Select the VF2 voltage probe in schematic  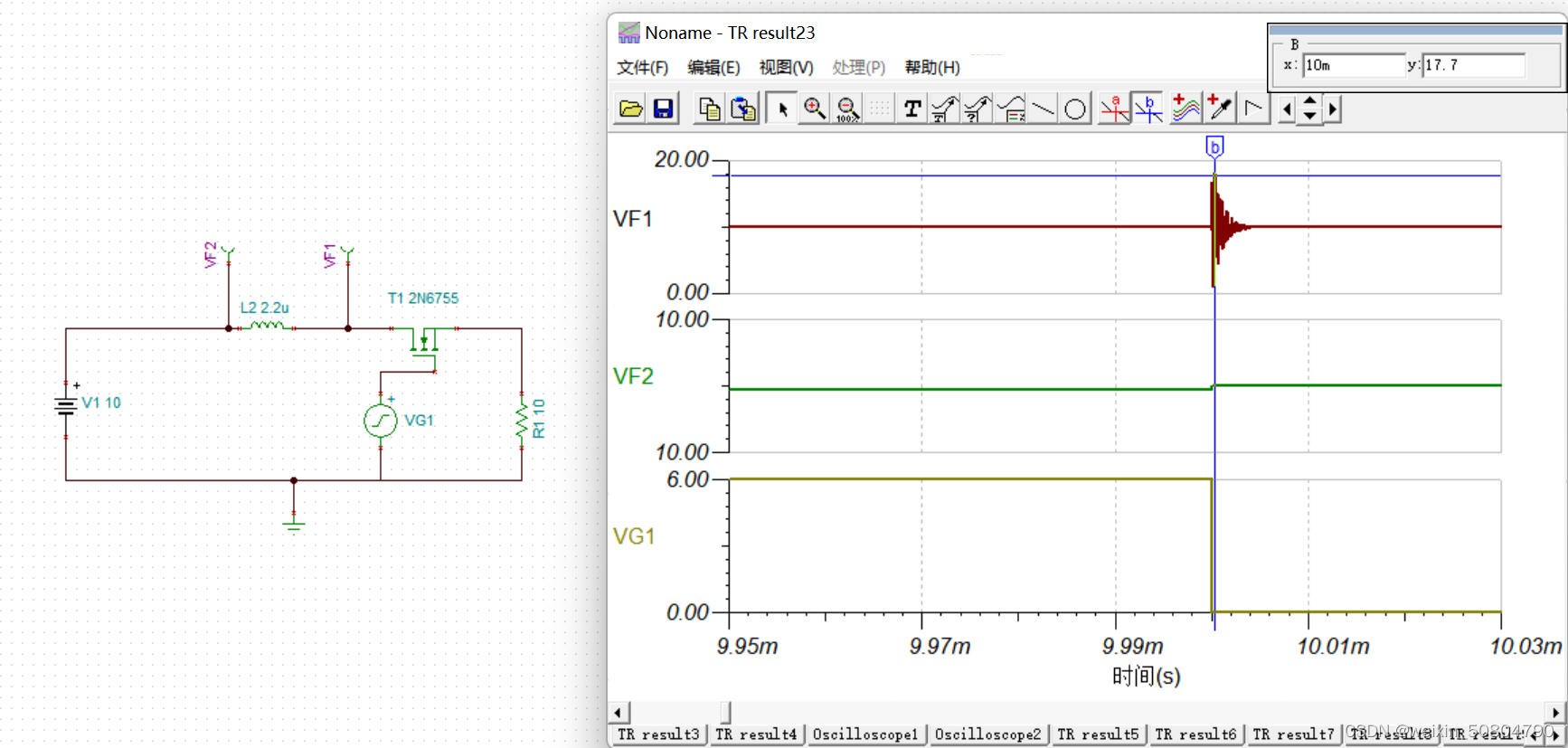(x=227, y=254)
